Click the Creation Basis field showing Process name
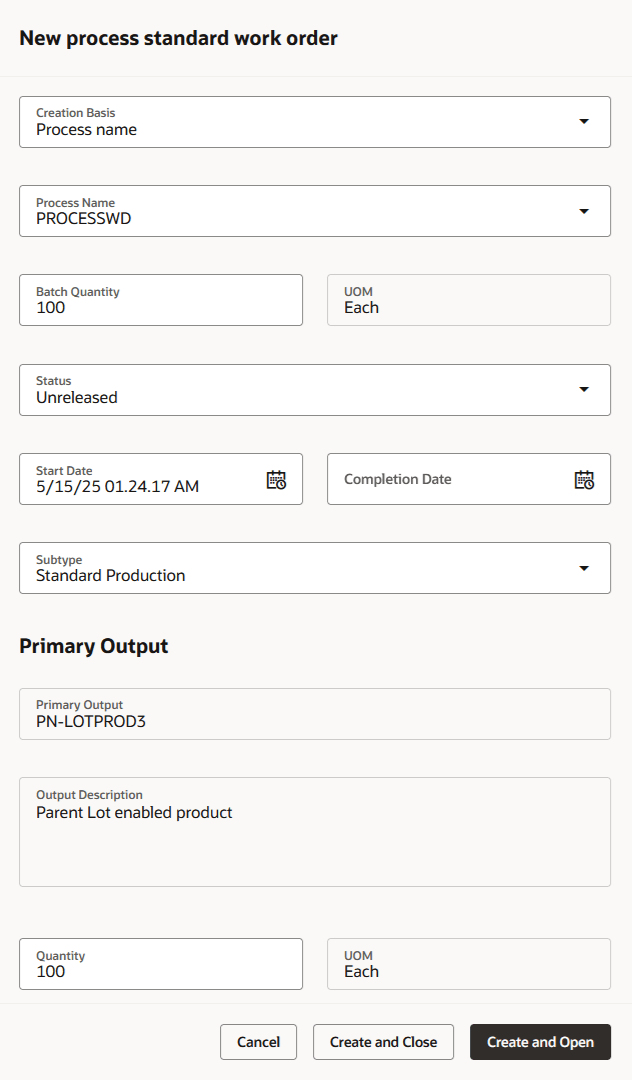Image resolution: width=632 pixels, height=1080 pixels. [x=300, y=128]
